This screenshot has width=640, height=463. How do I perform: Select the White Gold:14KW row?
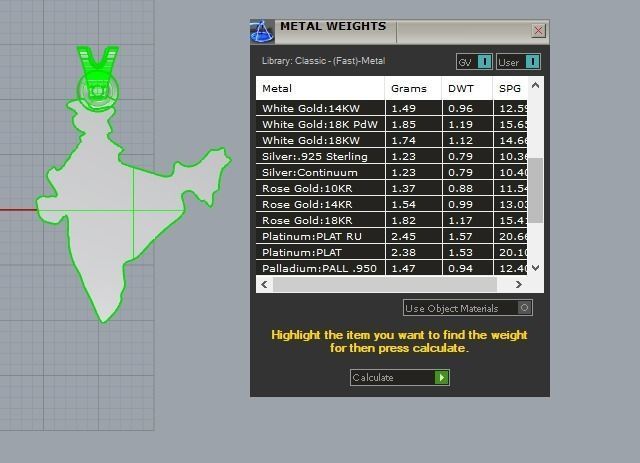coord(391,108)
